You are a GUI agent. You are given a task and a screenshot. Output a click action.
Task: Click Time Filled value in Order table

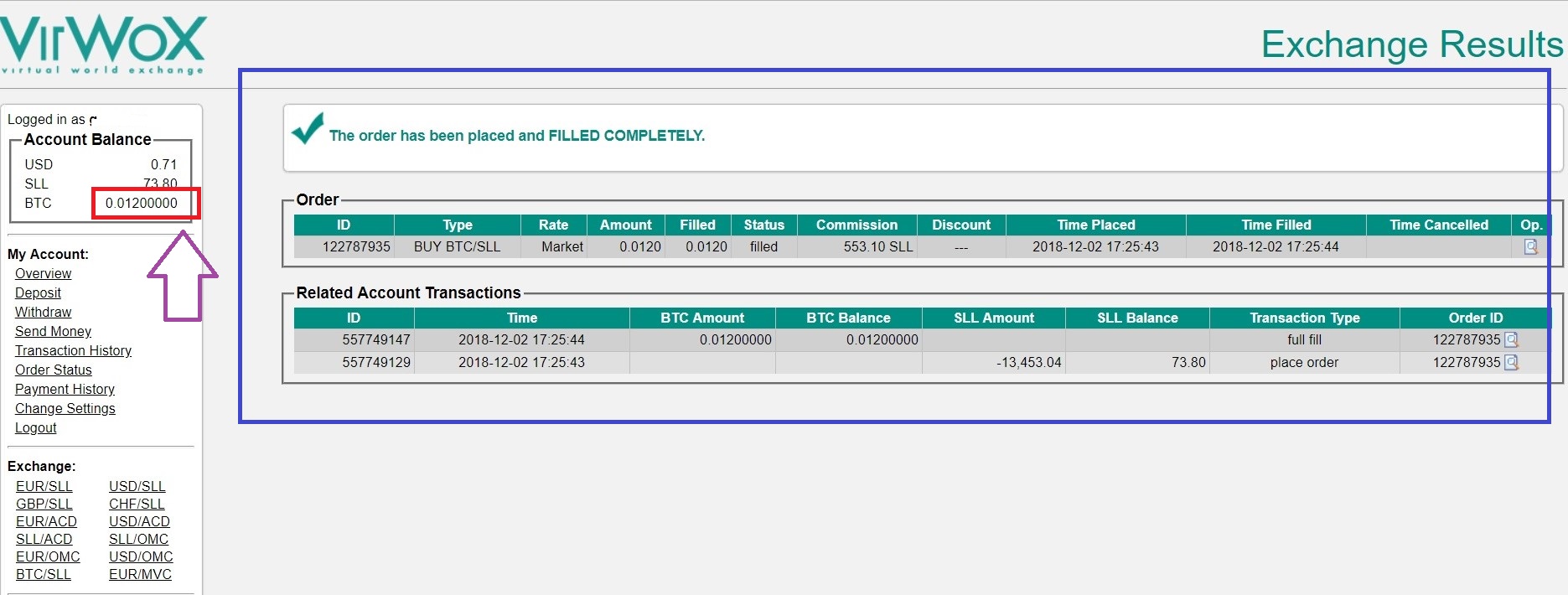(x=1276, y=246)
